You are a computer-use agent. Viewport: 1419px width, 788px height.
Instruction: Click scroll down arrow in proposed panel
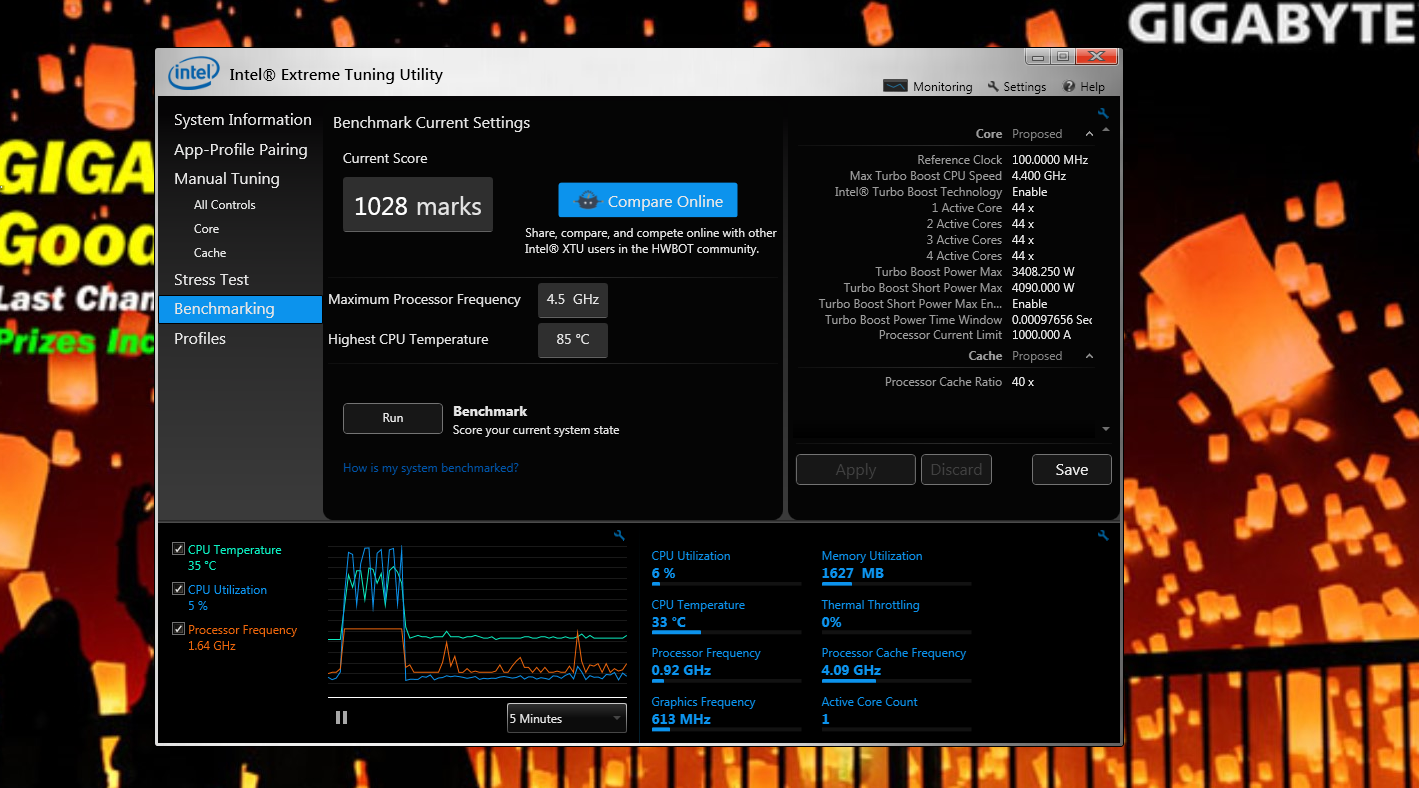(x=1105, y=428)
